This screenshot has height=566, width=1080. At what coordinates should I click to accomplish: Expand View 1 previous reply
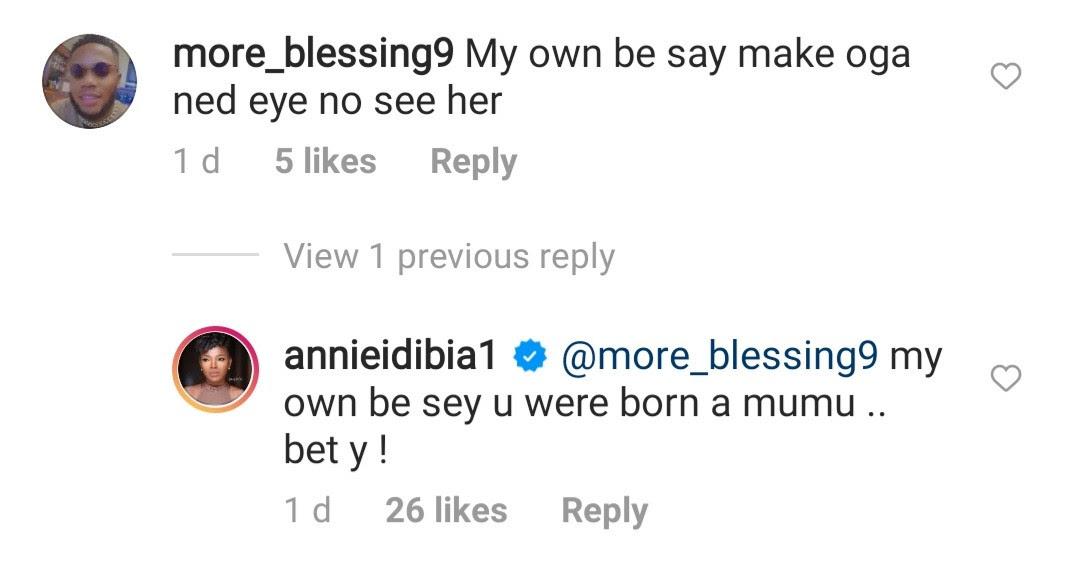(x=449, y=257)
